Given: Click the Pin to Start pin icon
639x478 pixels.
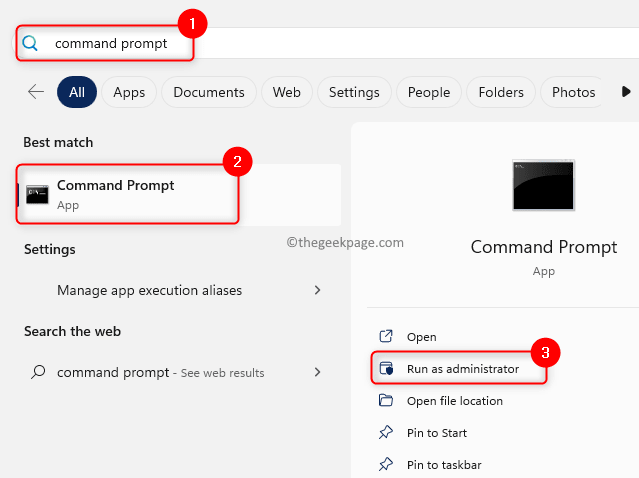Looking at the screenshot, I should [386, 433].
